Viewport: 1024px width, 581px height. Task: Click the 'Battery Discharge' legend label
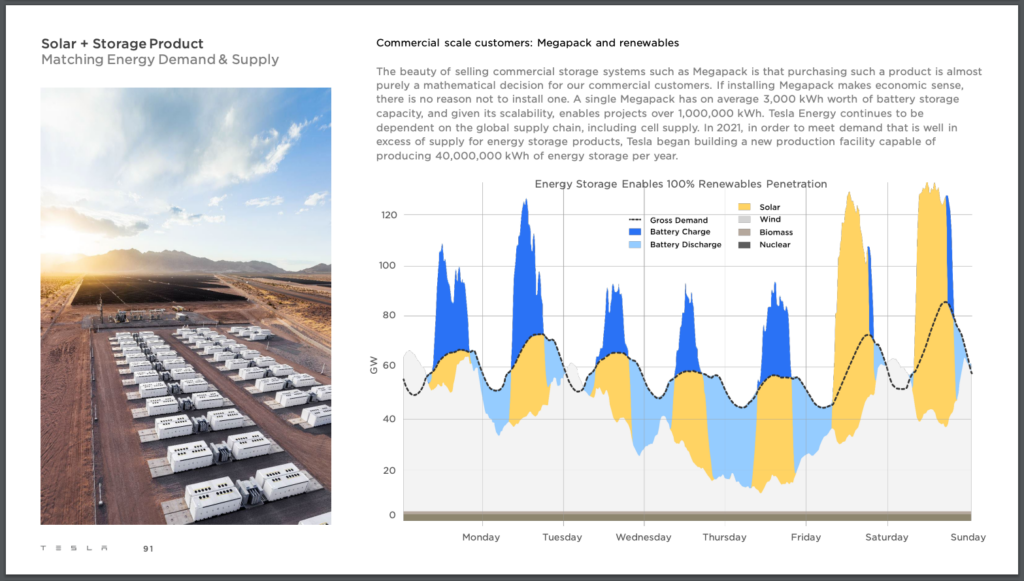686,245
